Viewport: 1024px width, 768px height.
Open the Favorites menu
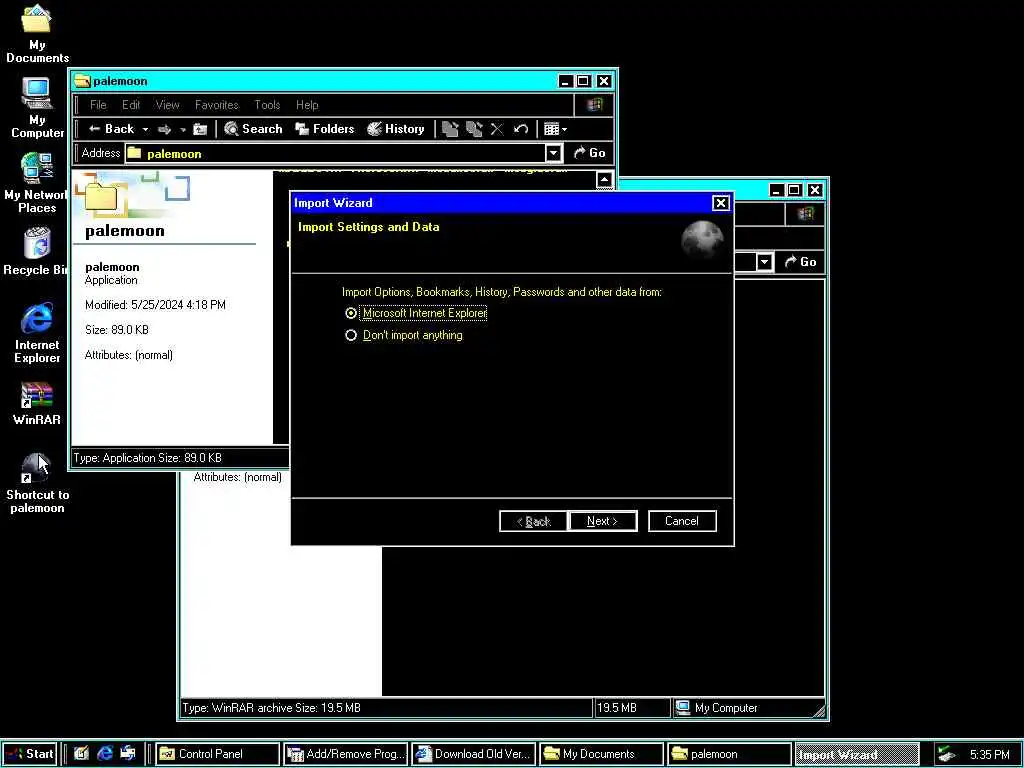217,104
